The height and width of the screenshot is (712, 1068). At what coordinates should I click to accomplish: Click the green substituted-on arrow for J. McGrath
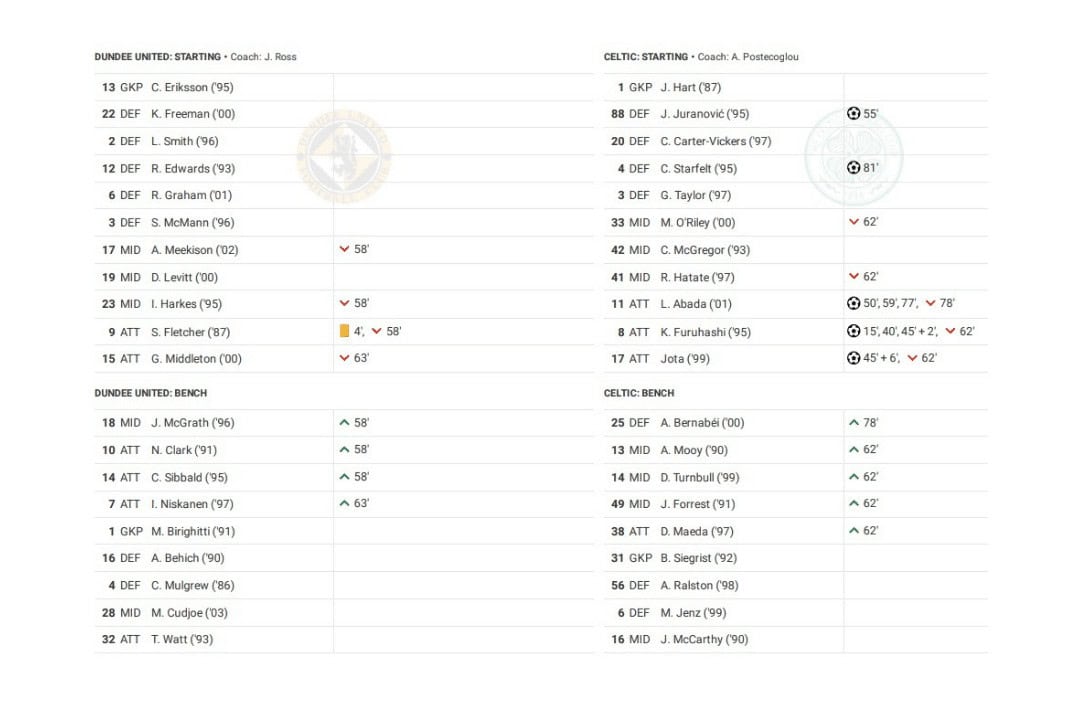click(344, 423)
